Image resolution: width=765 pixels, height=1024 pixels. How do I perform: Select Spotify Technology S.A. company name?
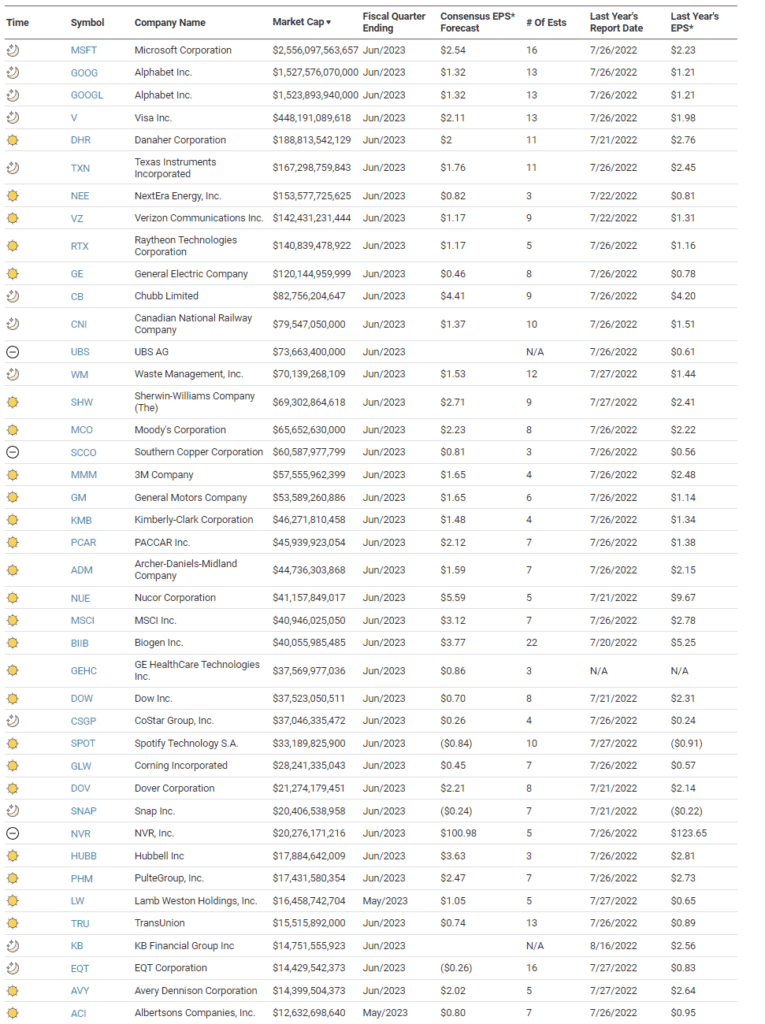[186, 743]
